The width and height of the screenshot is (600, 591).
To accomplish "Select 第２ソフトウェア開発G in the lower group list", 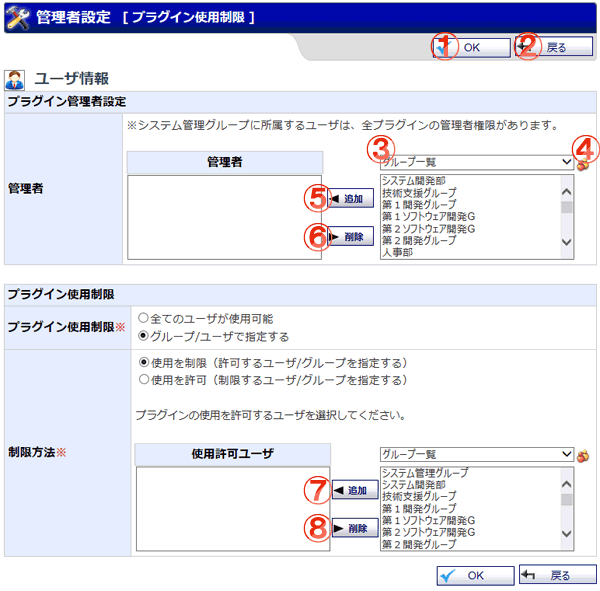I will [x=429, y=532].
